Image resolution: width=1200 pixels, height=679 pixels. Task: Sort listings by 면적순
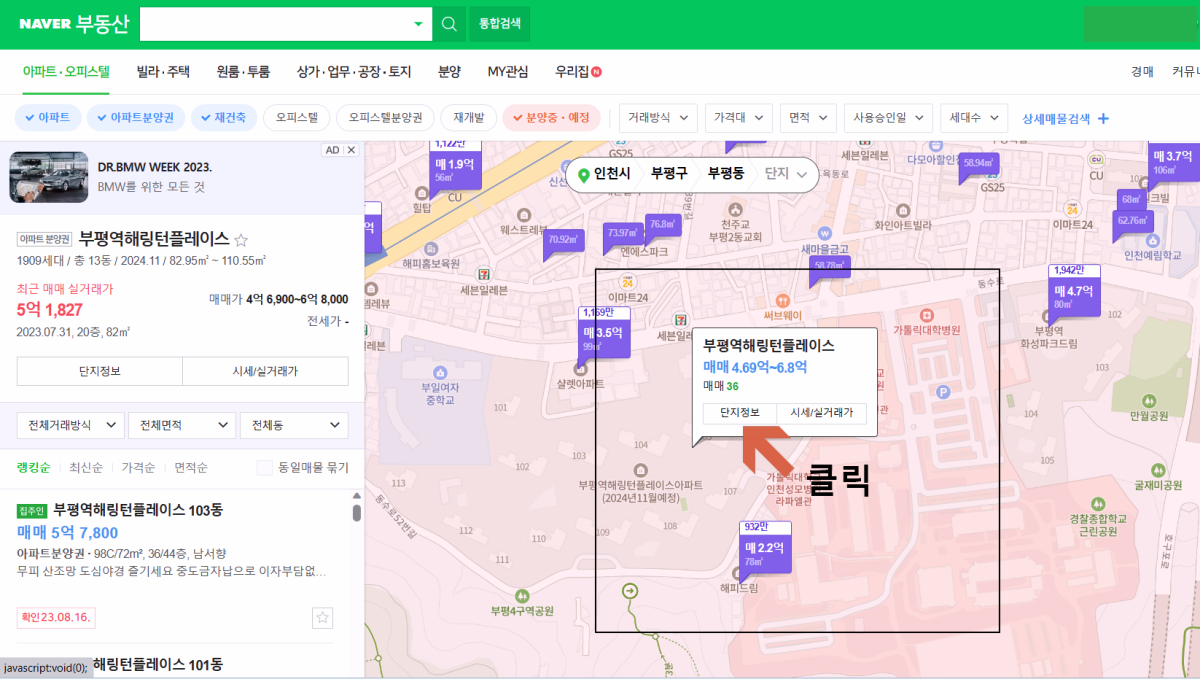[191, 468]
